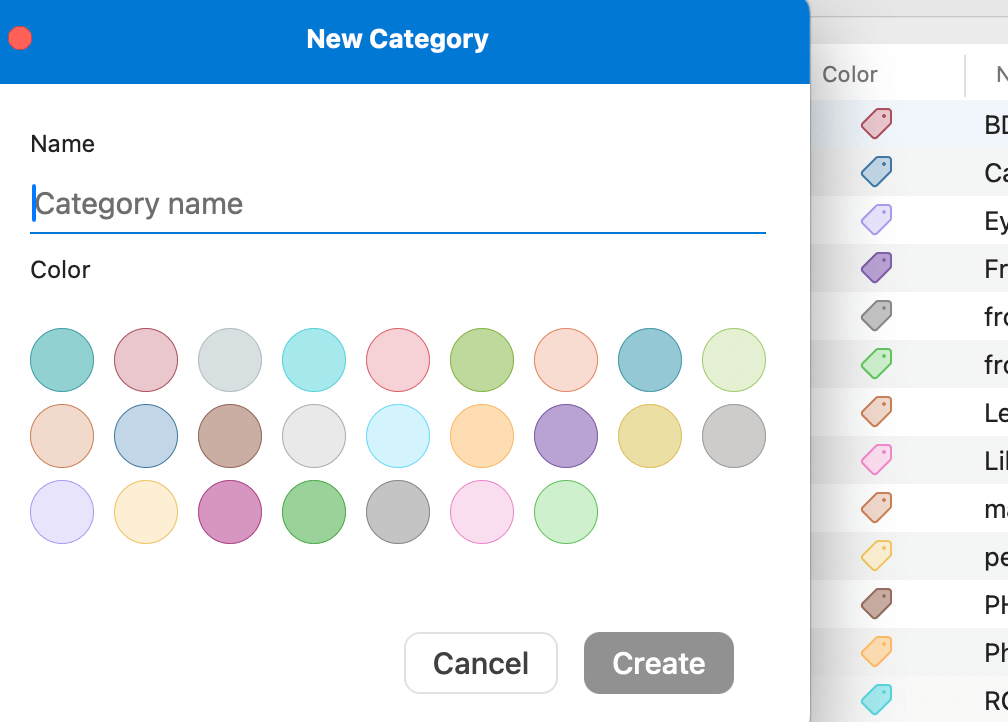Click the orange tag icon in categories list
Screen dimensions: 1008x722
(x=877, y=651)
